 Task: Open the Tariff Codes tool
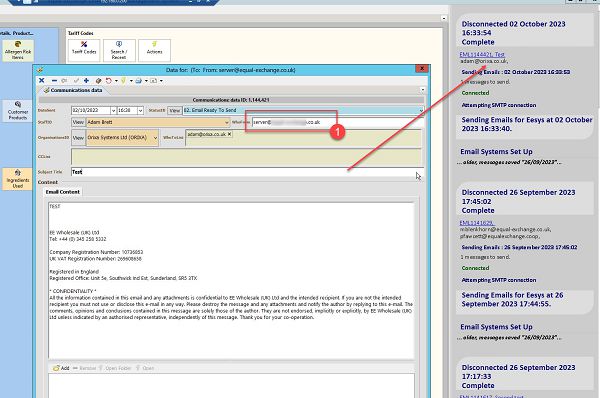pos(84,50)
